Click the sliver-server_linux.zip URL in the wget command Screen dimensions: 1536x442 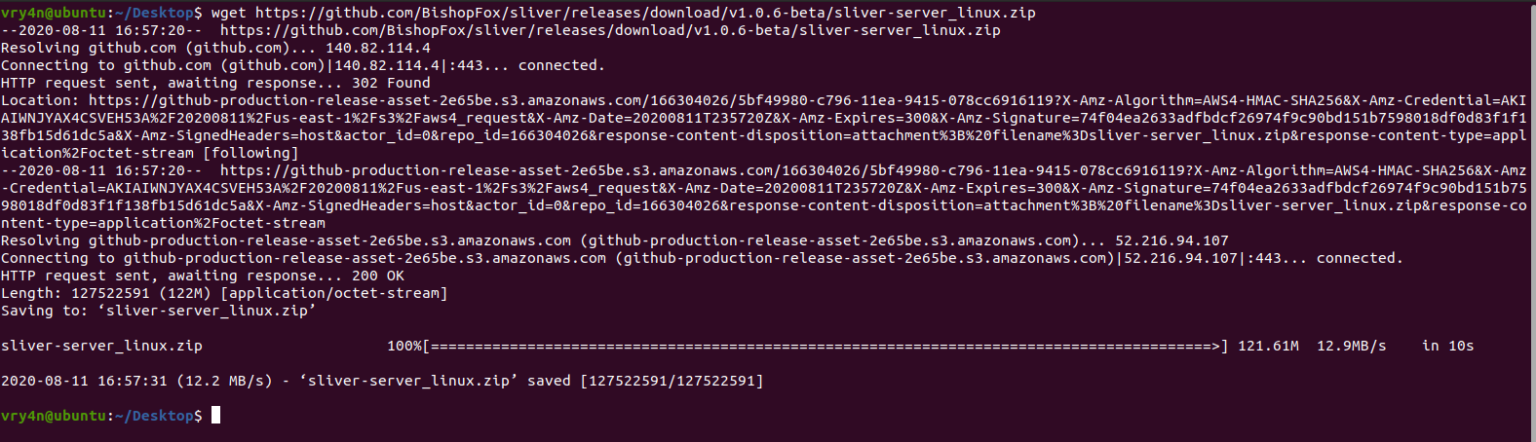(645, 14)
